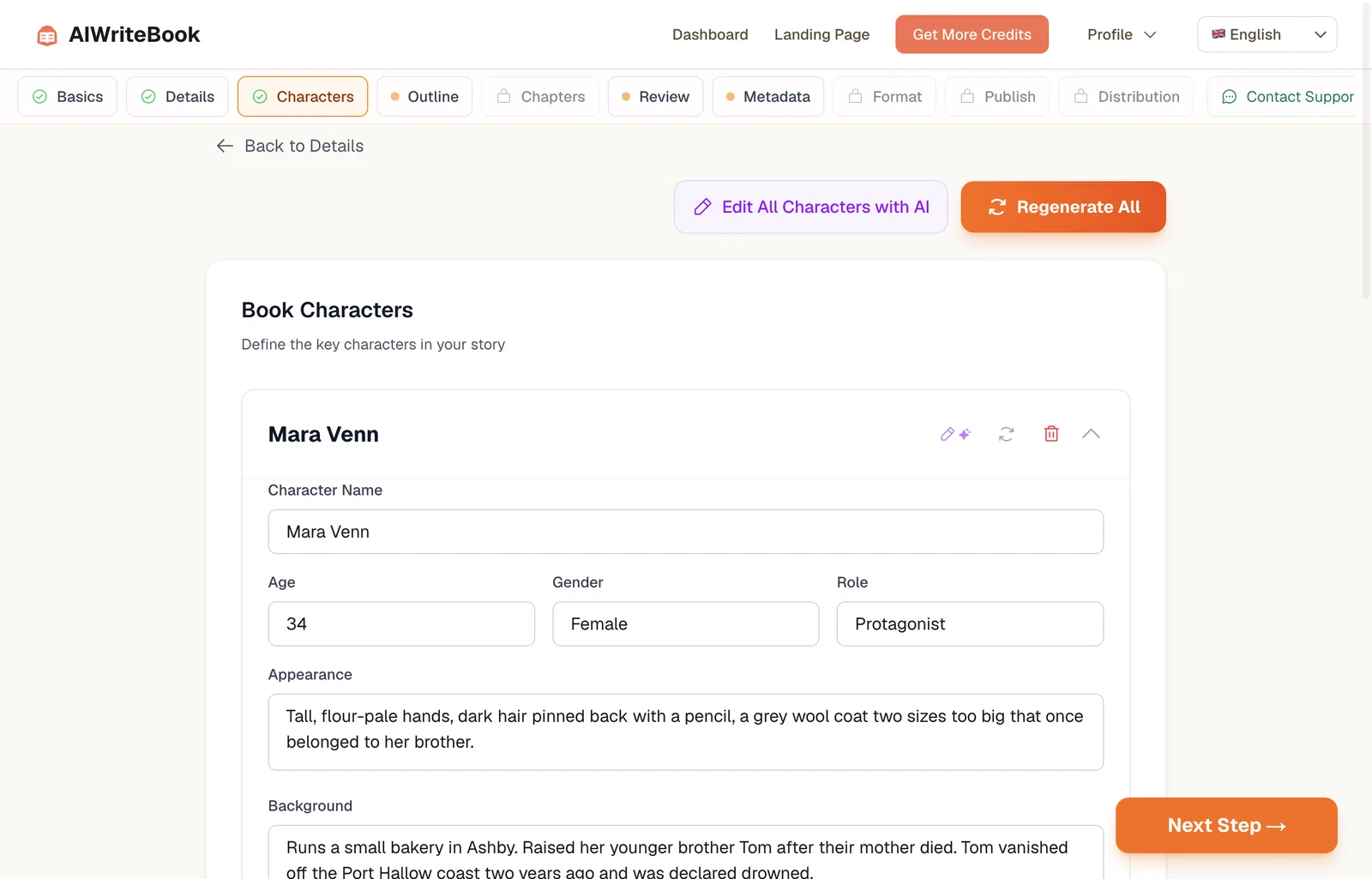The width and height of the screenshot is (1372, 879).
Task: Click the lock icon on the Chapters tab
Action: (x=504, y=96)
